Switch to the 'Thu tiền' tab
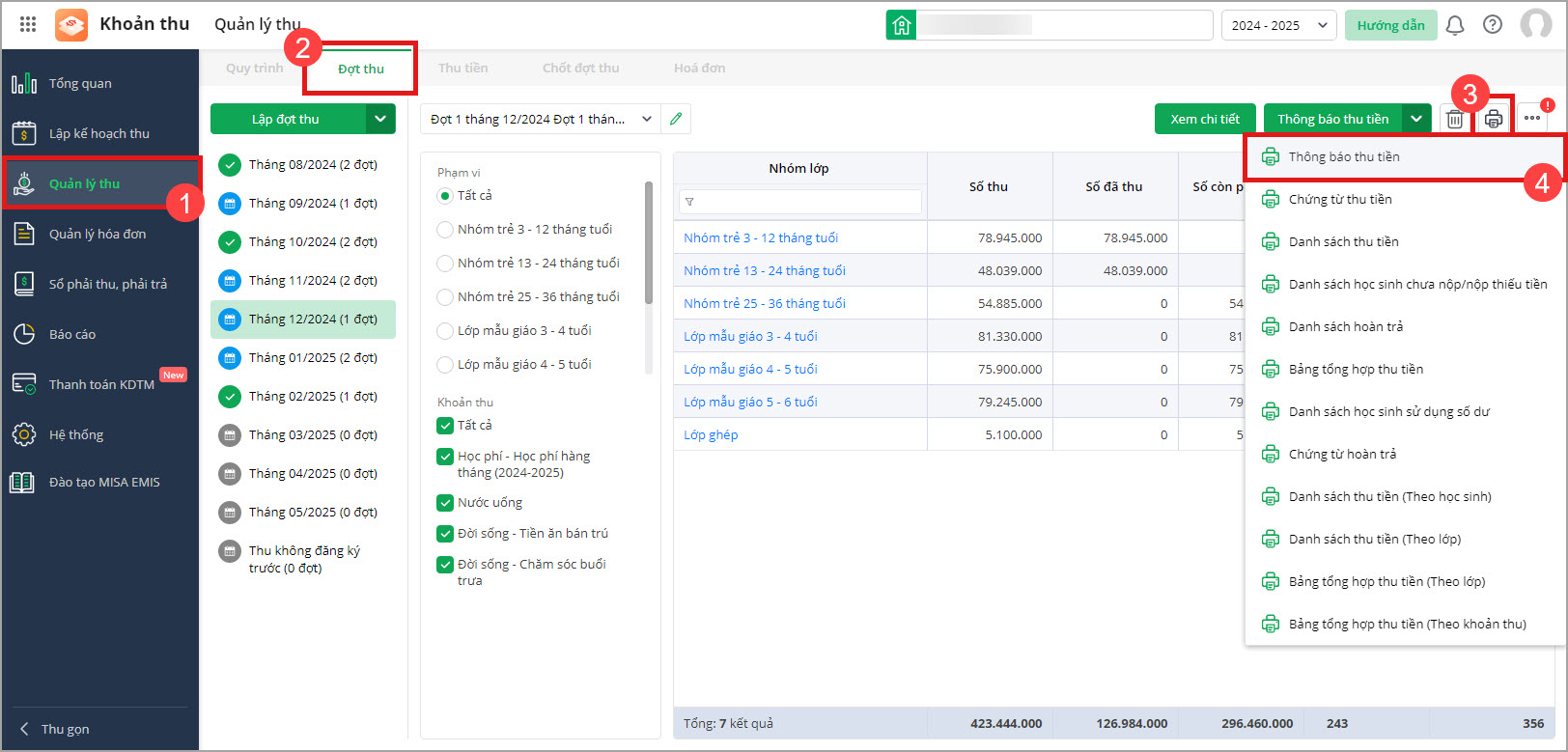Screen dimensions: 1568x752 pyautogui.click(x=462, y=69)
